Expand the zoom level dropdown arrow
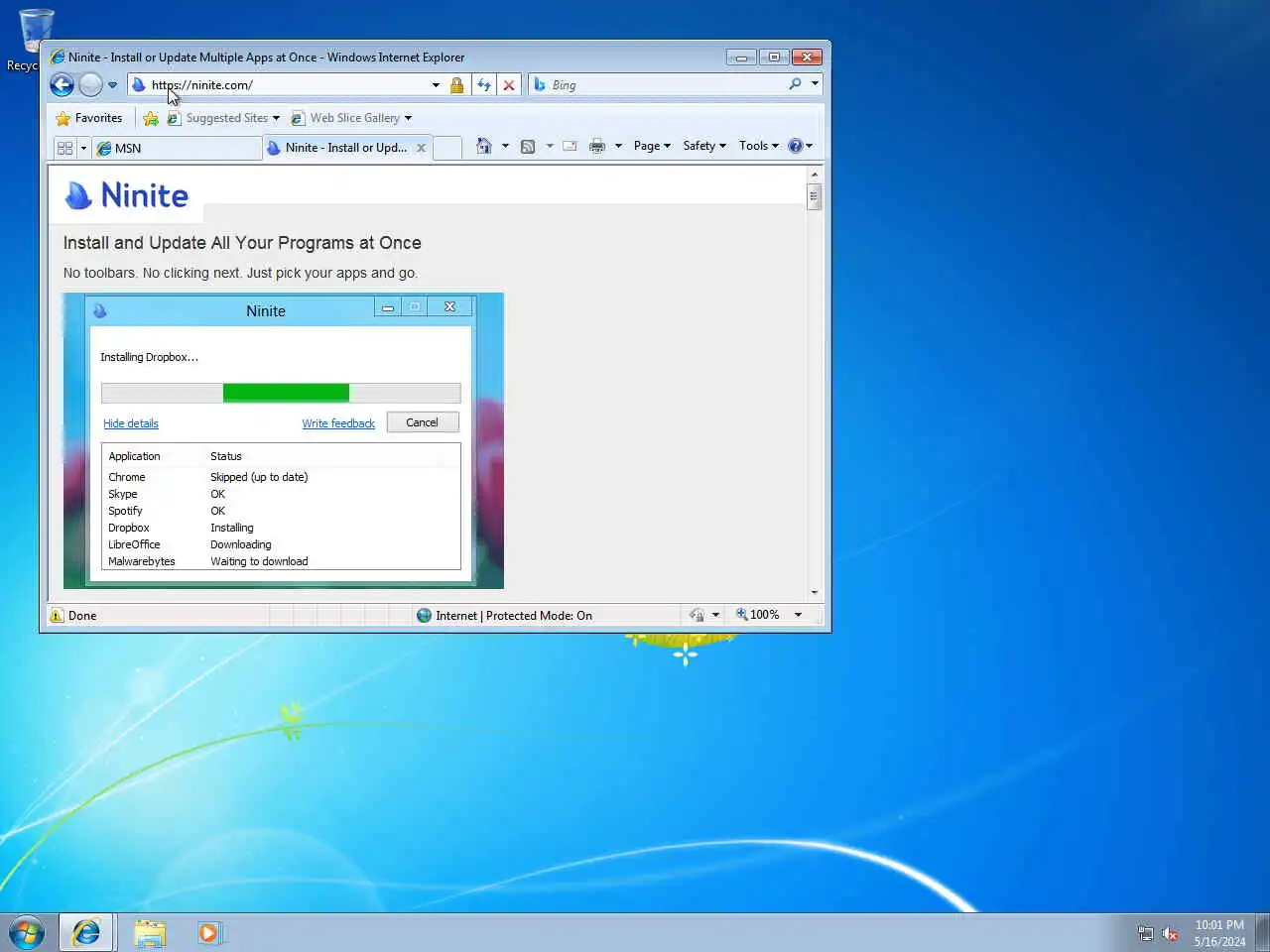 [x=798, y=615]
